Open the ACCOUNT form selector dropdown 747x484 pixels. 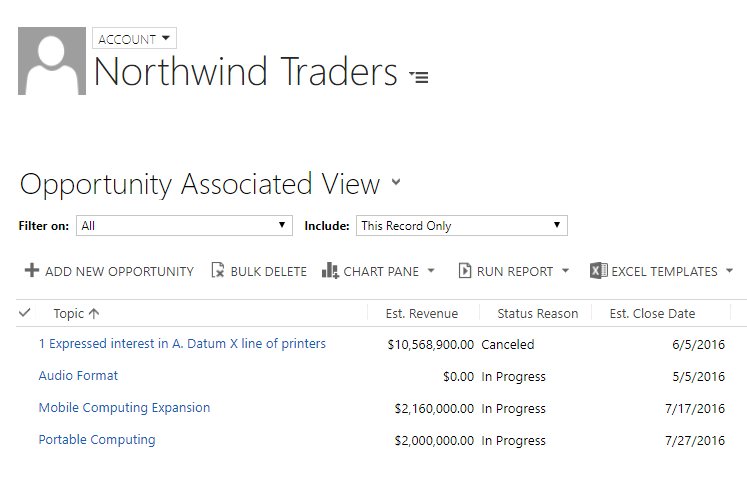(134, 38)
